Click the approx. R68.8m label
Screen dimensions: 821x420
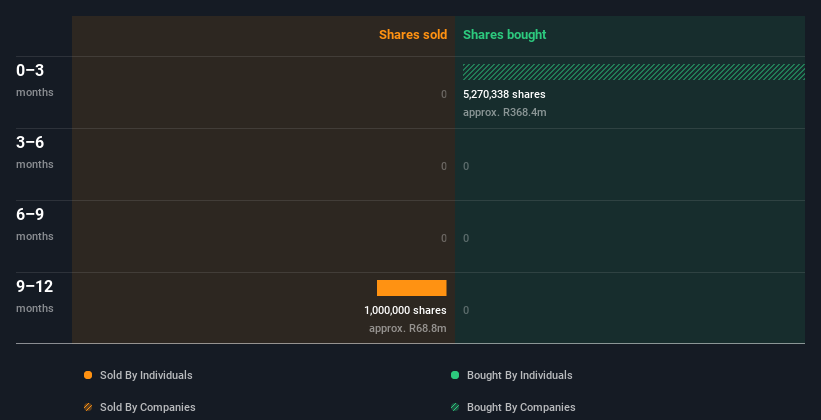tap(407, 328)
